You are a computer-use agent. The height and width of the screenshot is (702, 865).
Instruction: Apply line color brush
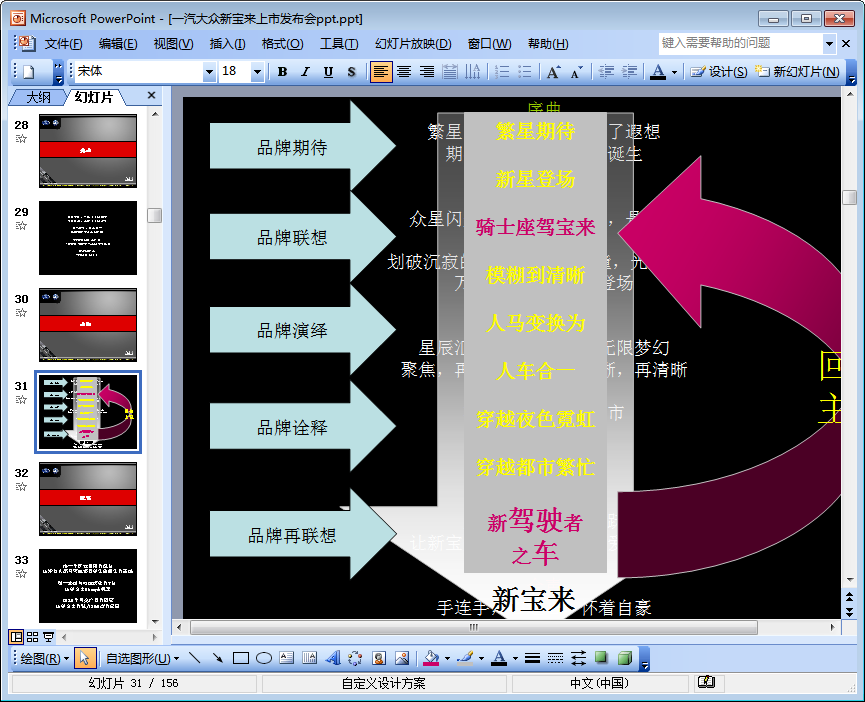[466, 658]
